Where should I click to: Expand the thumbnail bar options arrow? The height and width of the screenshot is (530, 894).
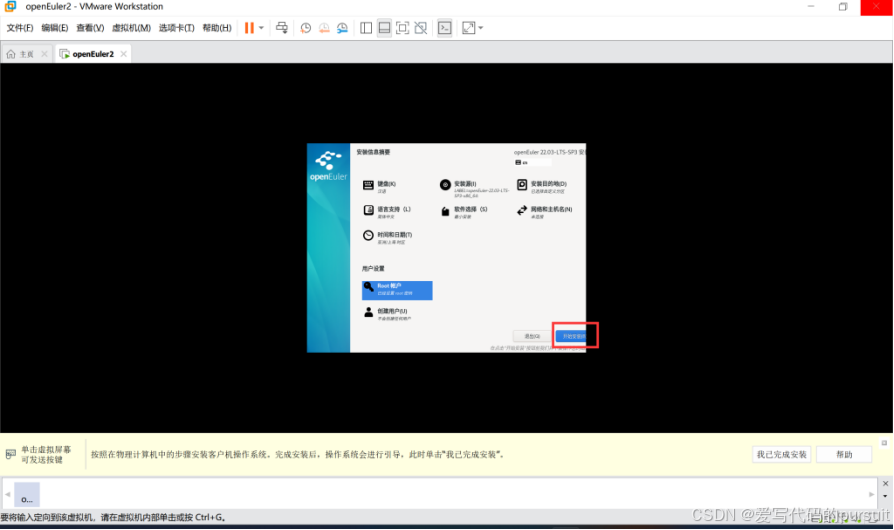885,496
